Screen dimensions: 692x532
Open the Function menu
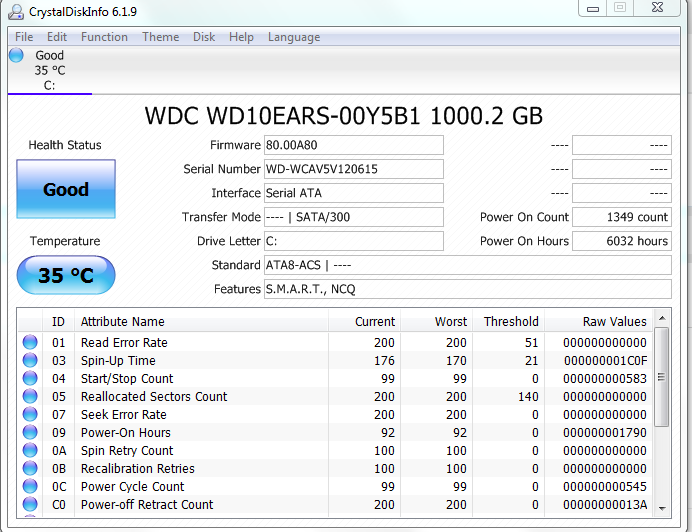(x=104, y=37)
